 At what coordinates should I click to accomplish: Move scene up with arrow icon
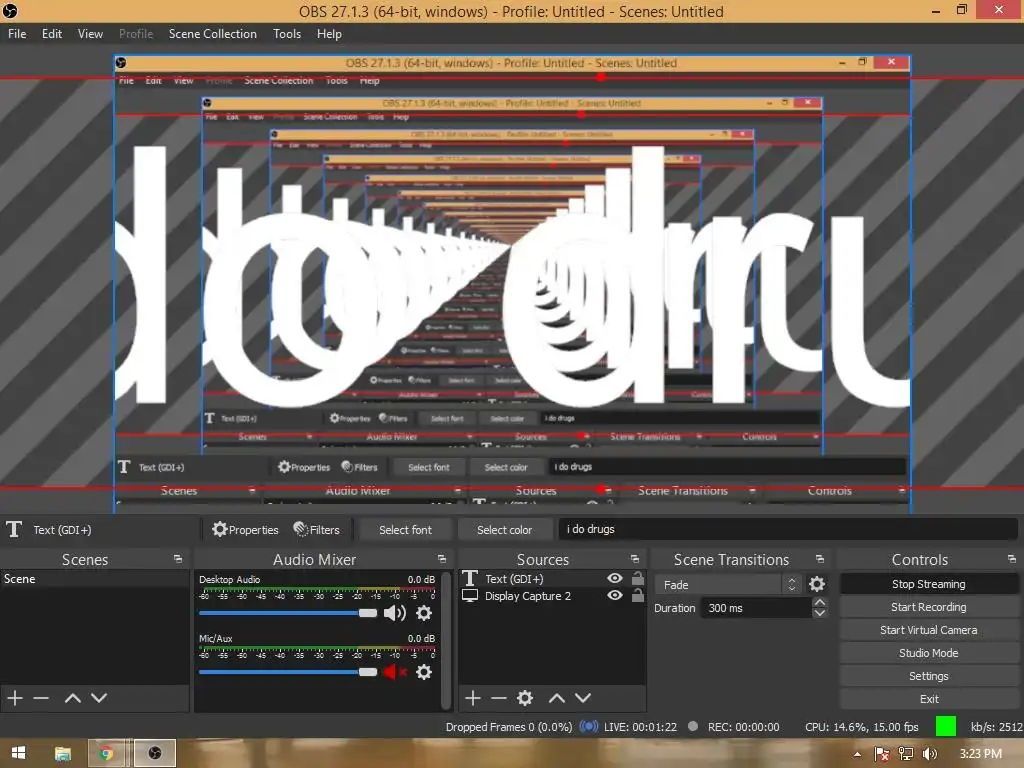72,697
